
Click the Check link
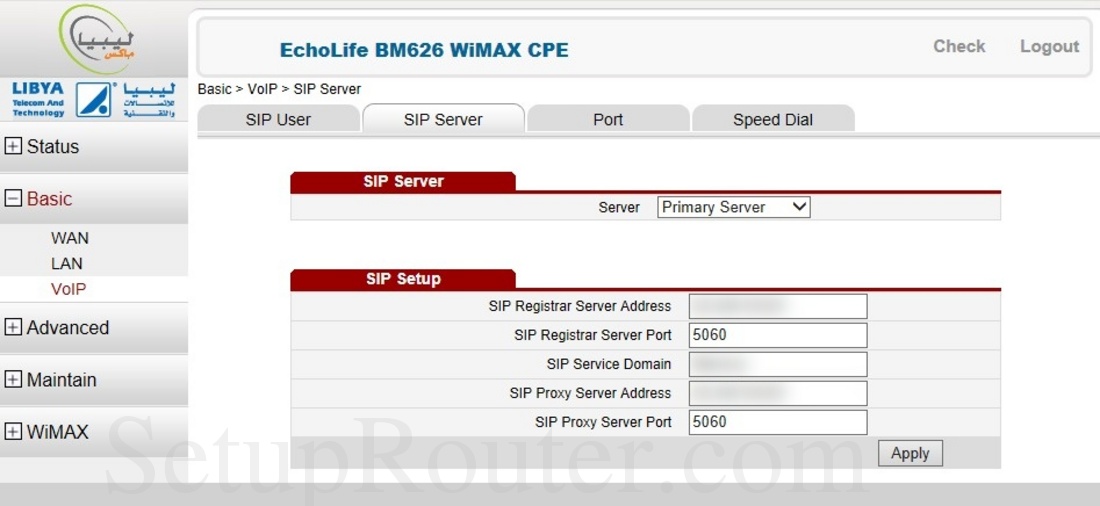tap(959, 46)
